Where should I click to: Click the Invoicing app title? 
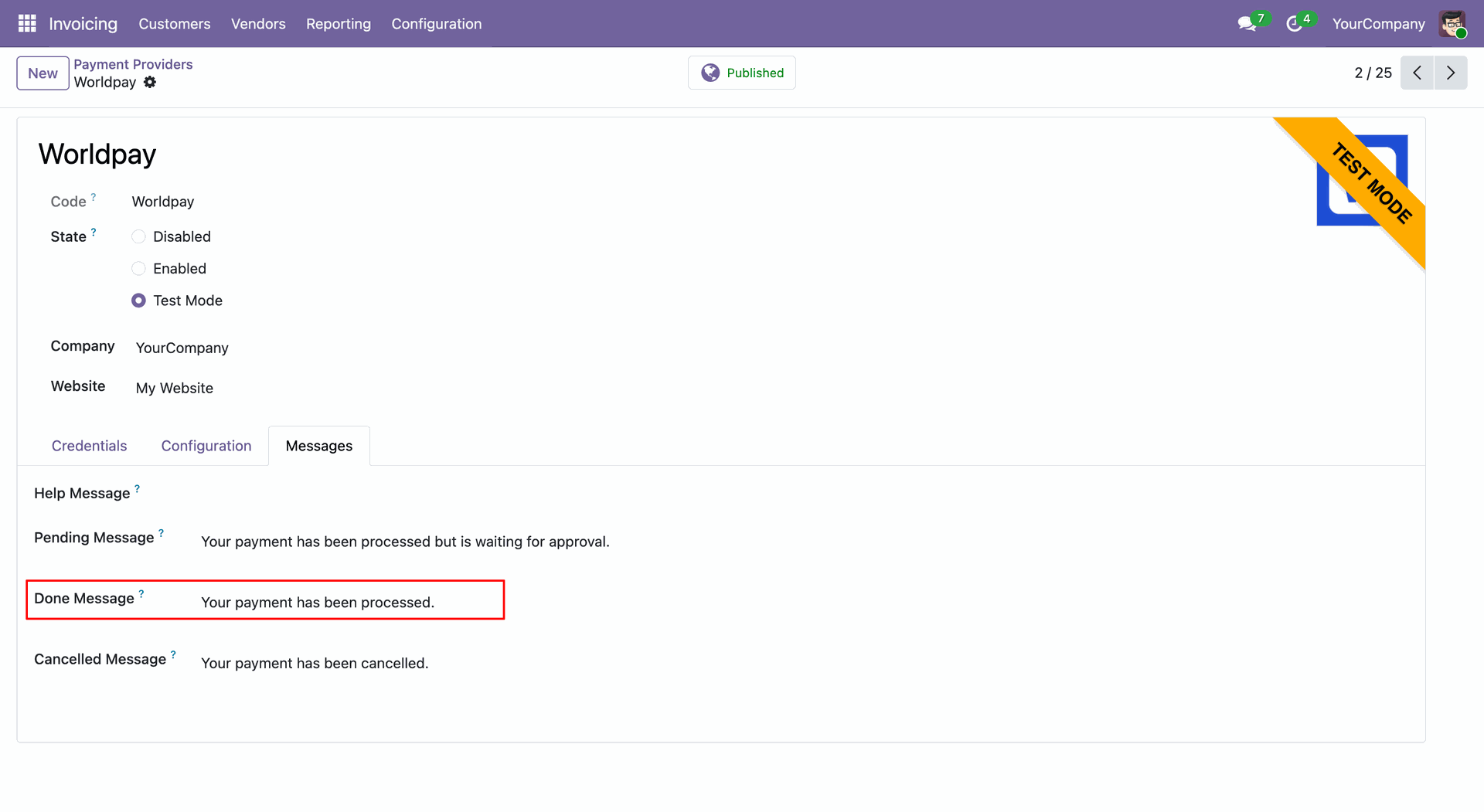(83, 24)
